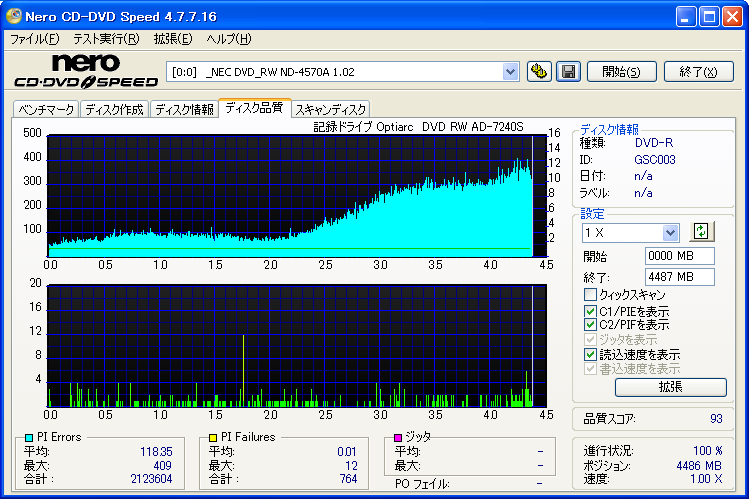The width and height of the screenshot is (749, 499).
Task: Open the ファイル(F) menu
Action: click(34, 39)
